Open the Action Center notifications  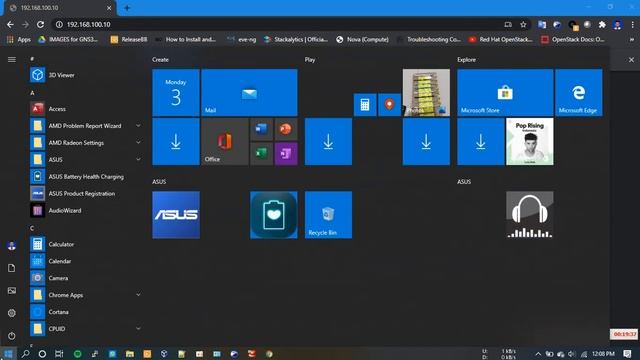point(627,354)
